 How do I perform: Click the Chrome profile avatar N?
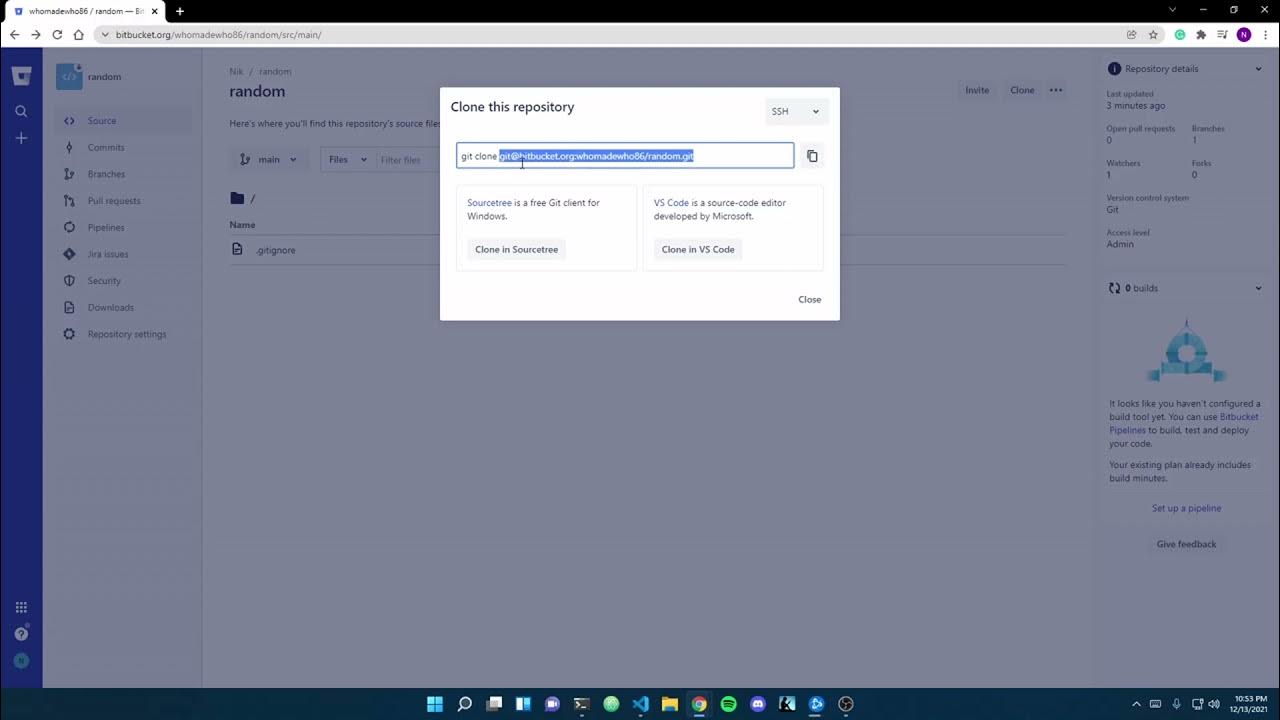click(x=1244, y=34)
